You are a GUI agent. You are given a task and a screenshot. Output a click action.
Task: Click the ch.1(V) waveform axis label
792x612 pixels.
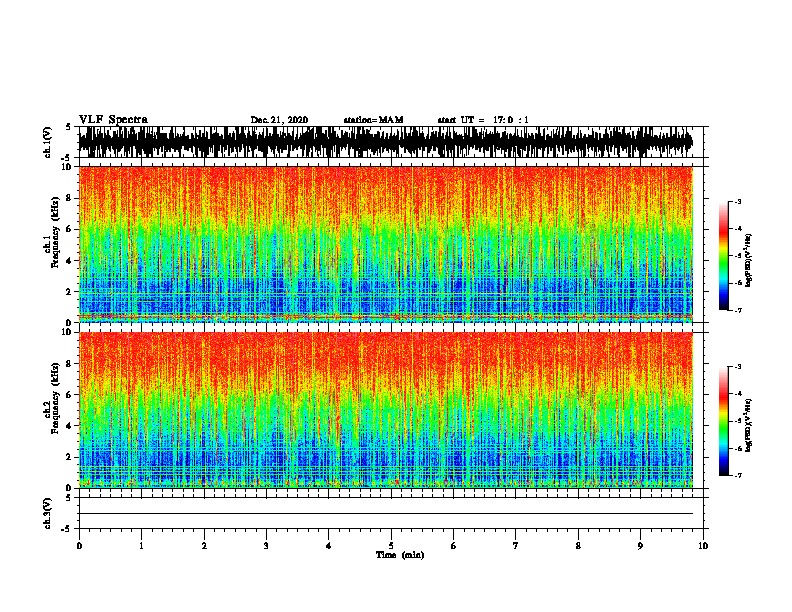click(x=47, y=142)
